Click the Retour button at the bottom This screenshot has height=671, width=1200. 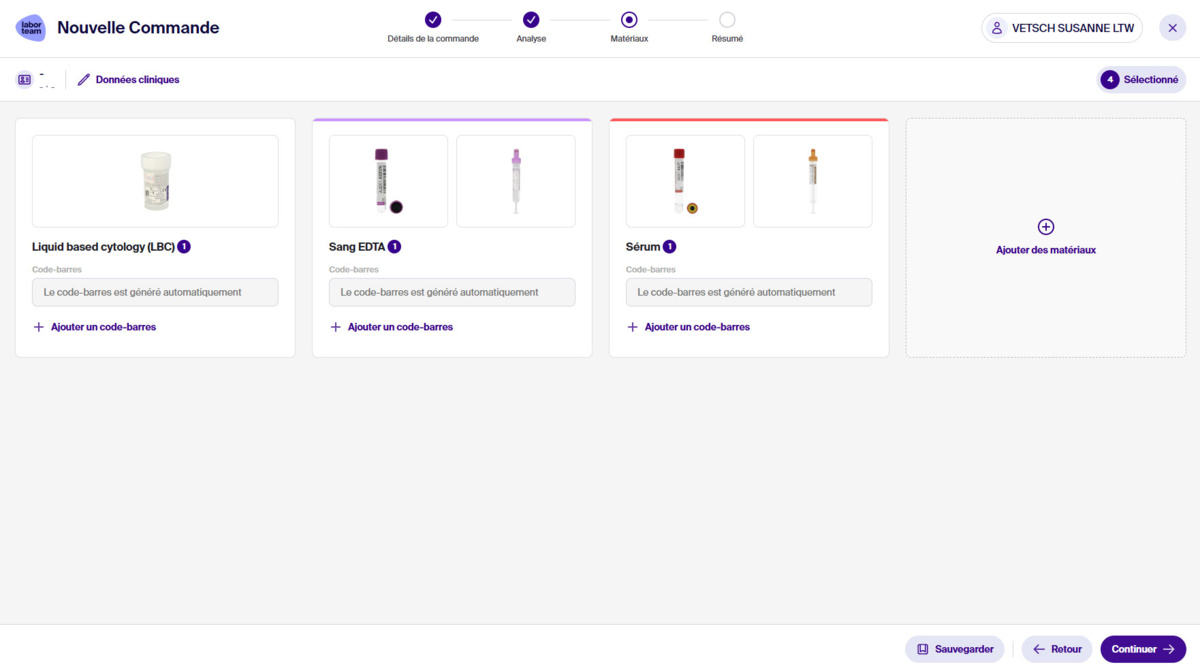[1056, 649]
